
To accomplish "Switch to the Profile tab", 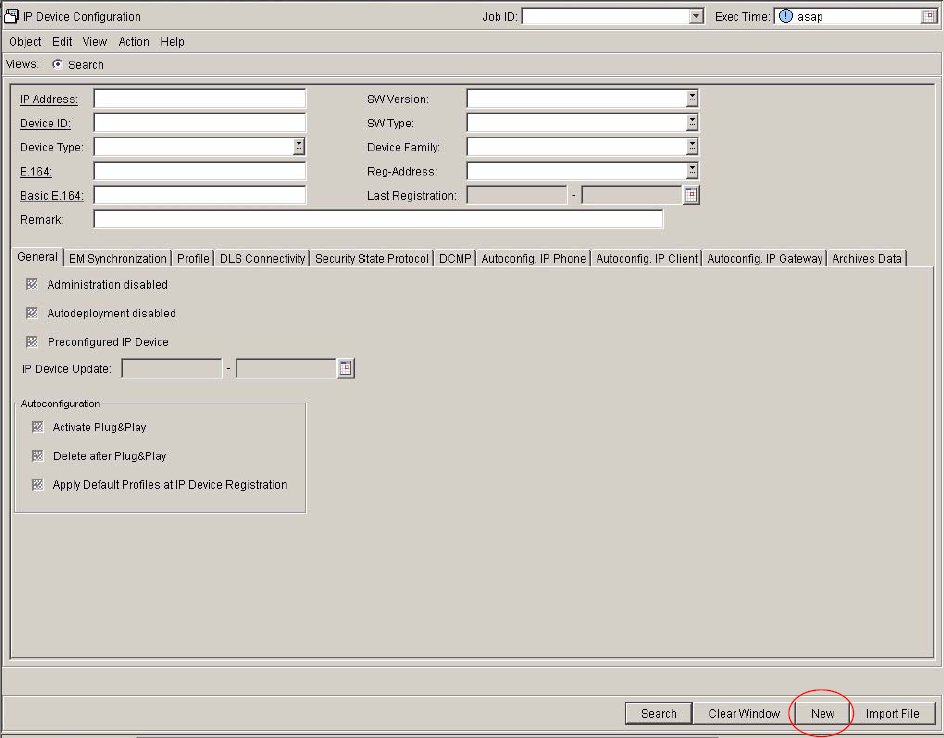I will pyautogui.click(x=193, y=258).
